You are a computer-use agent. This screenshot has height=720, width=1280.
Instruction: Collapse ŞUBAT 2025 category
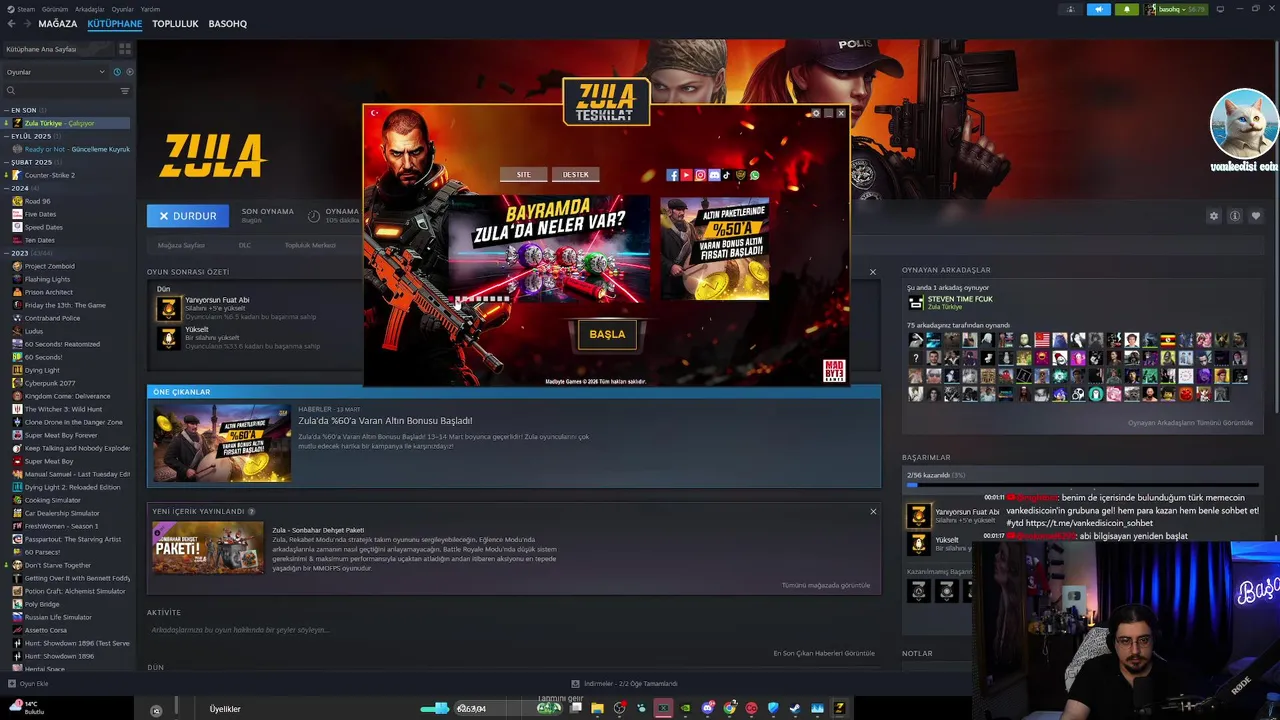pos(6,162)
